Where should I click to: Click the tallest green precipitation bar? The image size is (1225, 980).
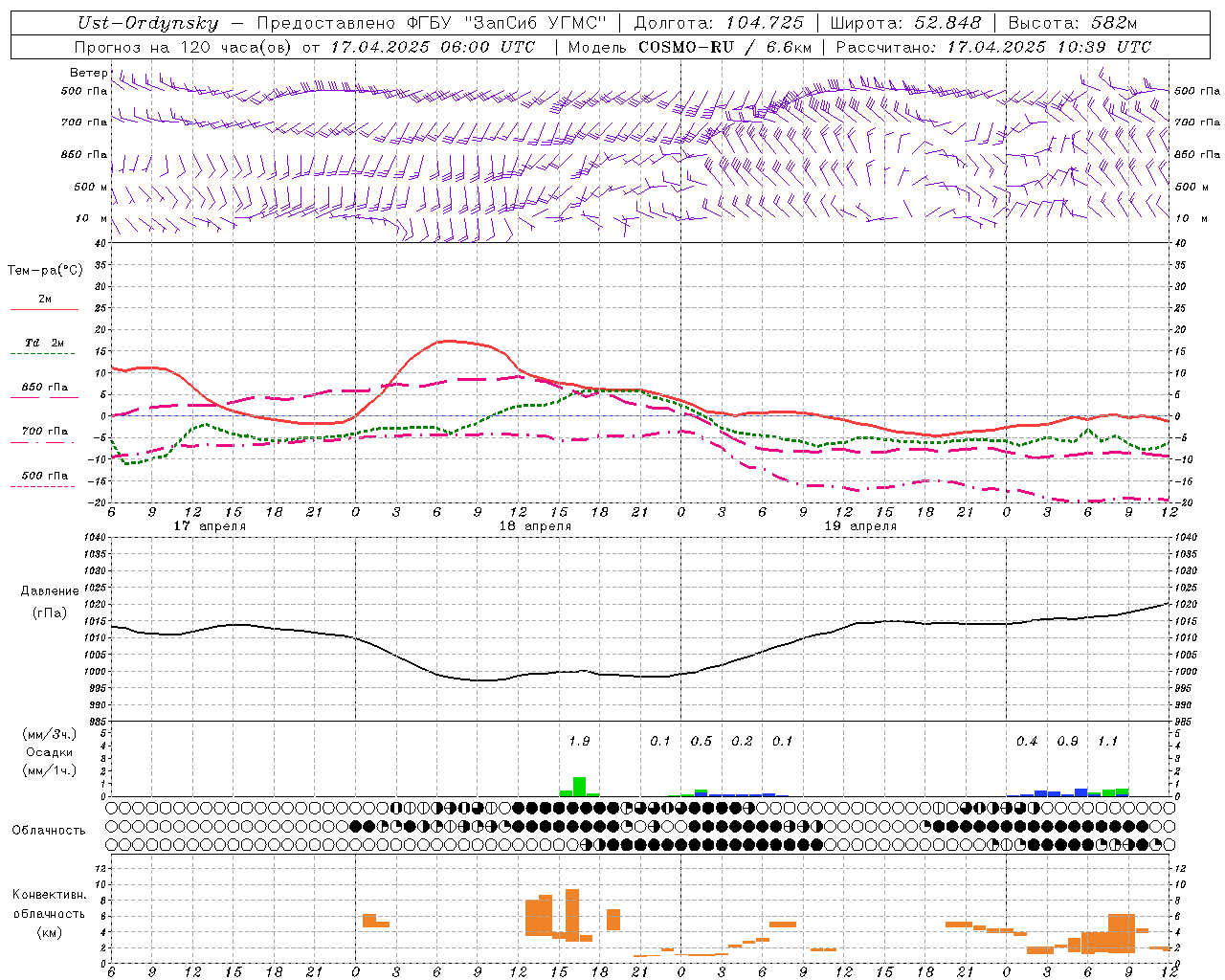pyautogui.click(x=579, y=787)
